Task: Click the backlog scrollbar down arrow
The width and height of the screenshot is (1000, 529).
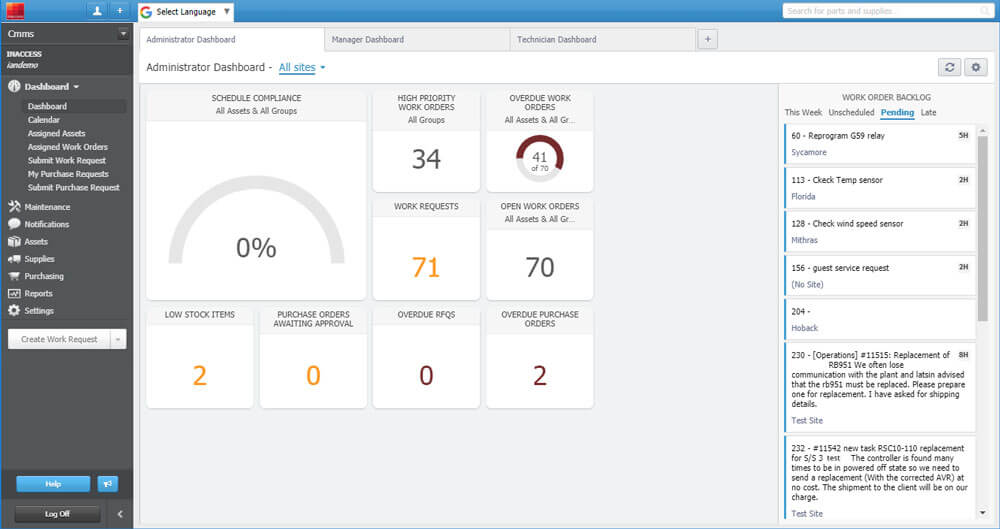Action: 983,512
